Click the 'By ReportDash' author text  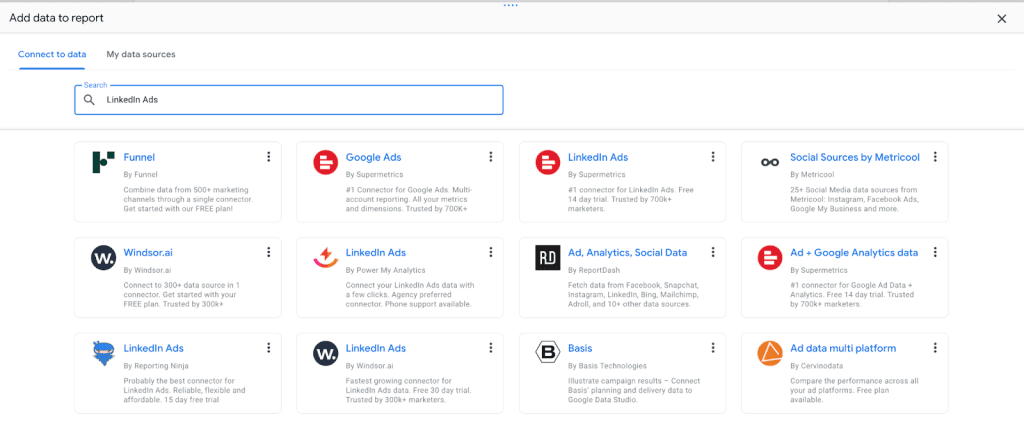tap(594, 270)
